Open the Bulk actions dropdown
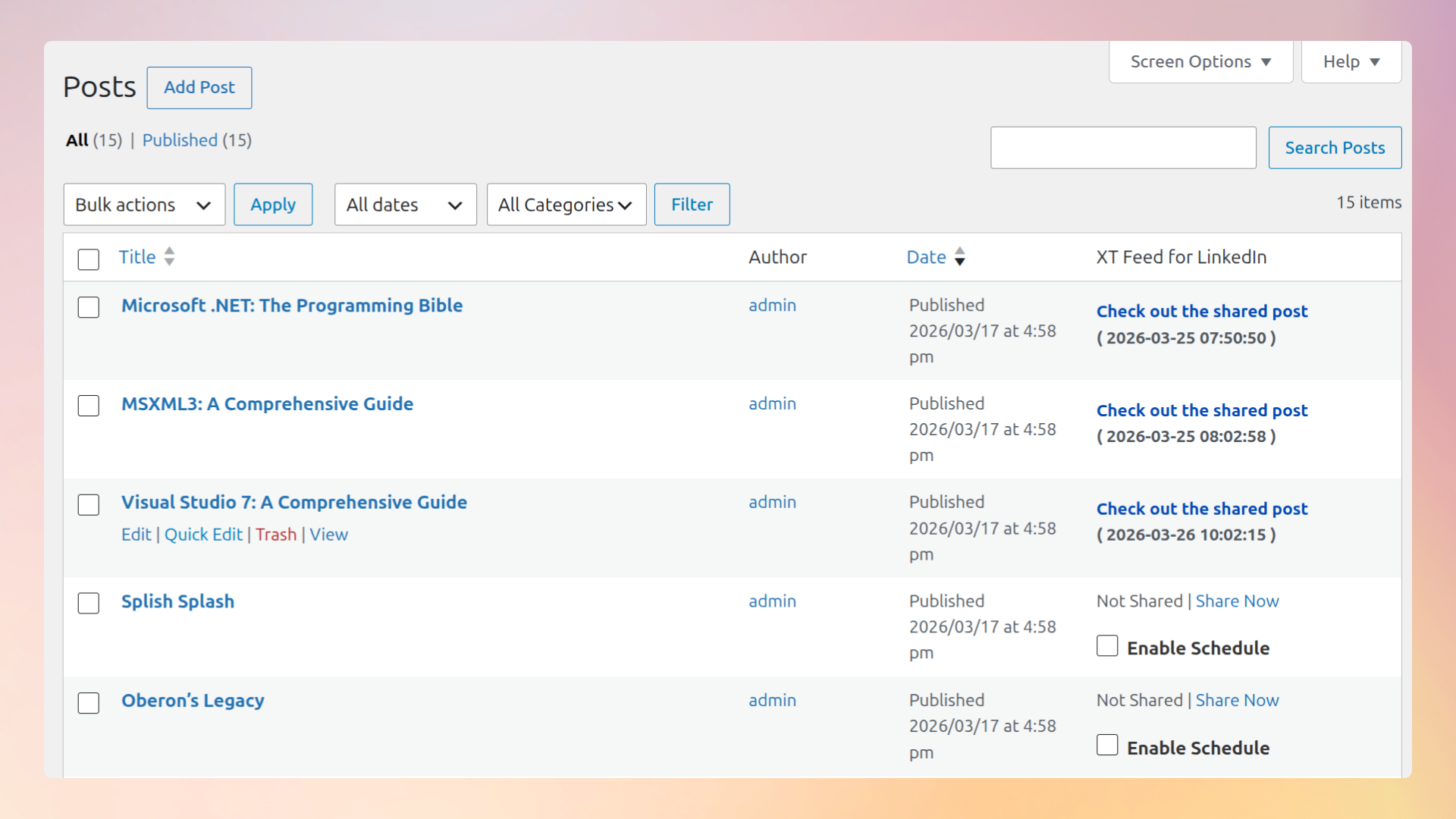 pyautogui.click(x=144, y=205)
